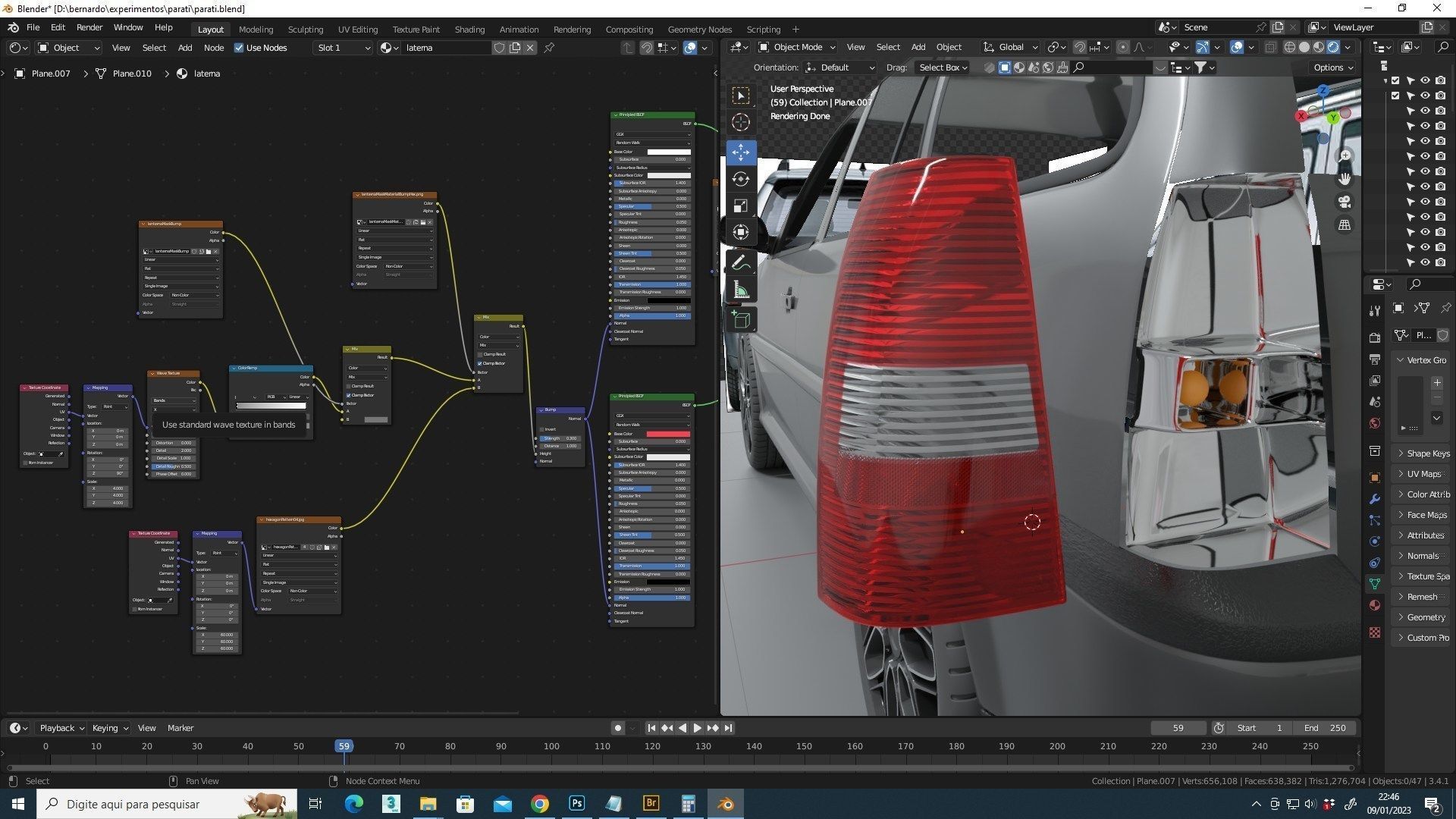1456x819 pixels.
Task: Choose the Measure tool
Action: click(740, 290)
